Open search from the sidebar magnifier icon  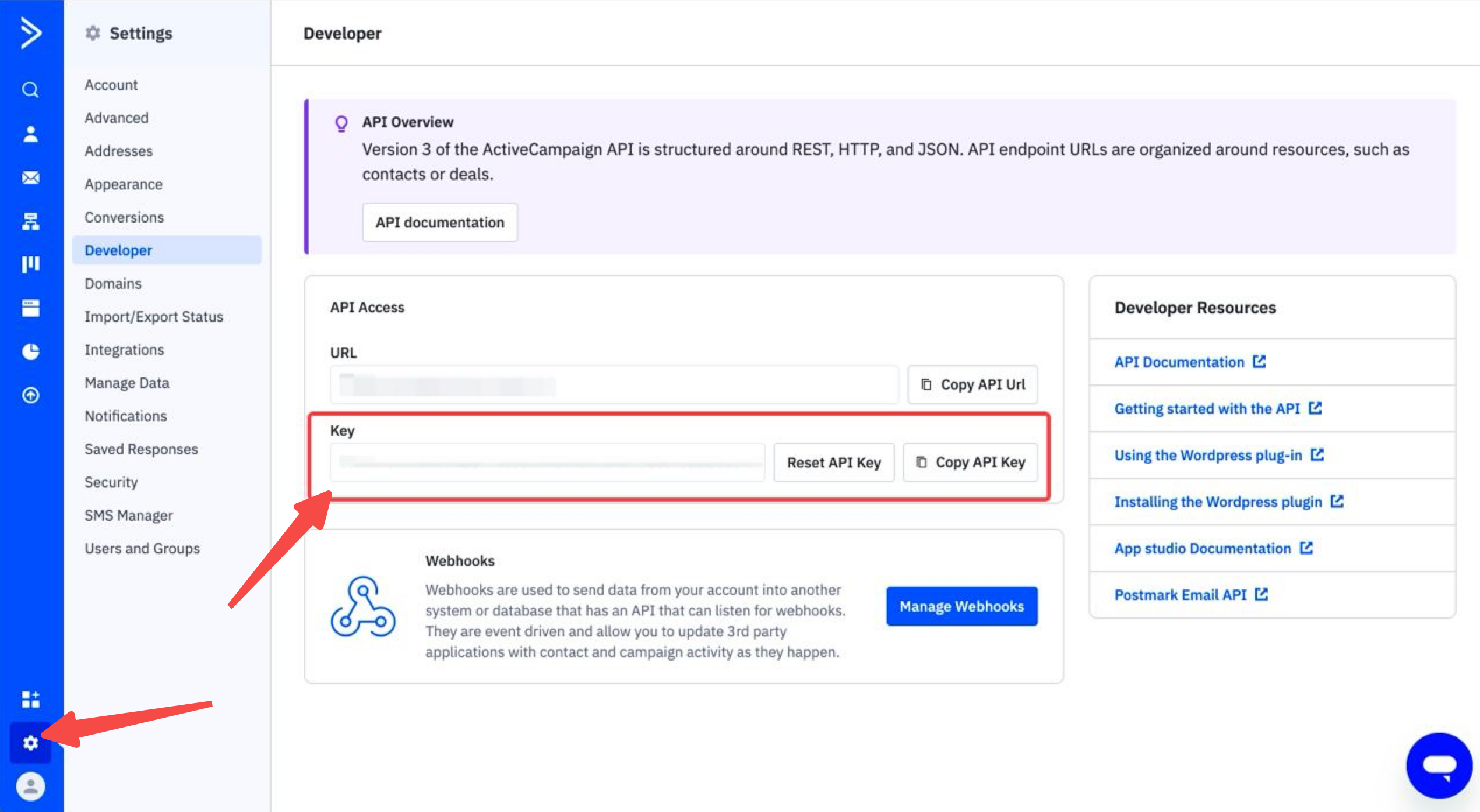tap(30, 90)
